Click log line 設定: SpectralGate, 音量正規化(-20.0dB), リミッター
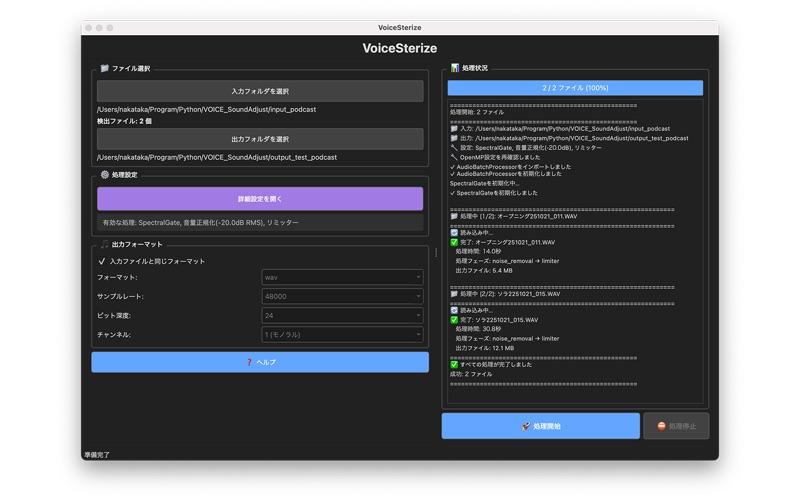 coord(531,147)
